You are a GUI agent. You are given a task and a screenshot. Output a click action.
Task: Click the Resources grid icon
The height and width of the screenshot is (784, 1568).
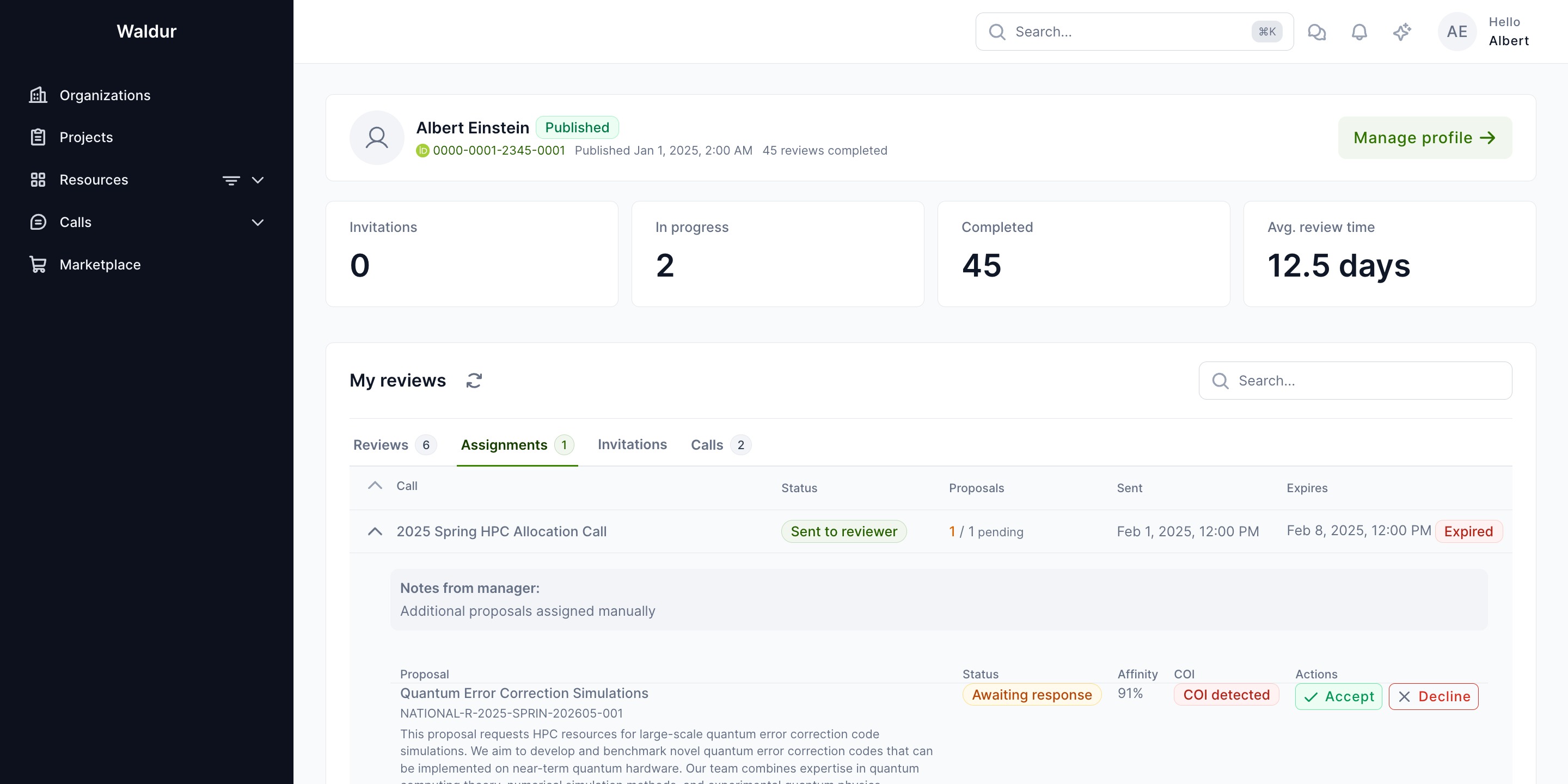(38, 180)
